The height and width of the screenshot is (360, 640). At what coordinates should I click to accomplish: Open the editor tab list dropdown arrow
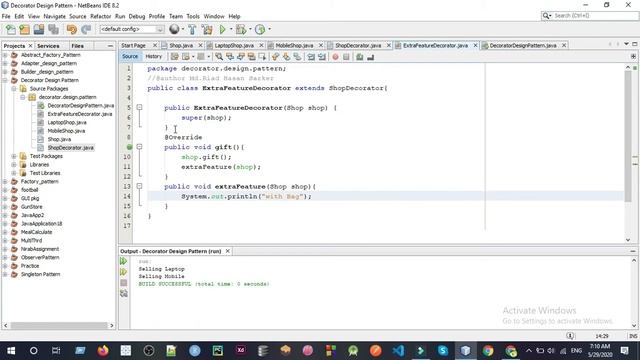[626, 44]
